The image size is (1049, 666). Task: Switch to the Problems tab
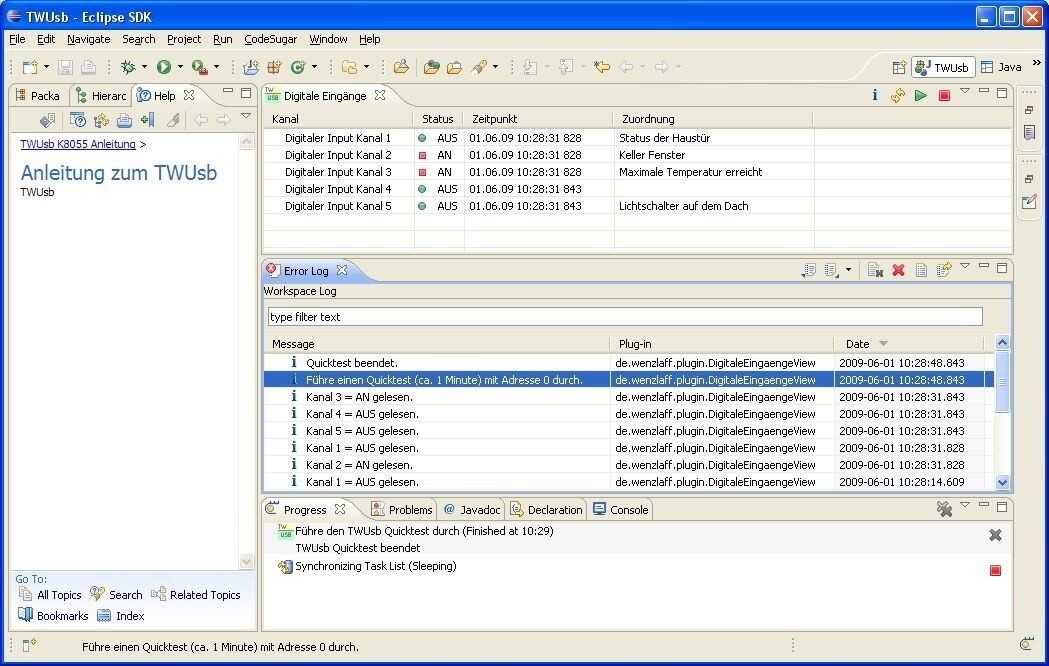[403, 510]
